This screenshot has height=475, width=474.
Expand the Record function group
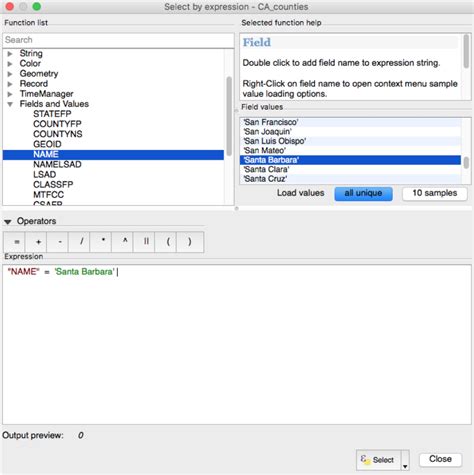[x=10, y=84]
